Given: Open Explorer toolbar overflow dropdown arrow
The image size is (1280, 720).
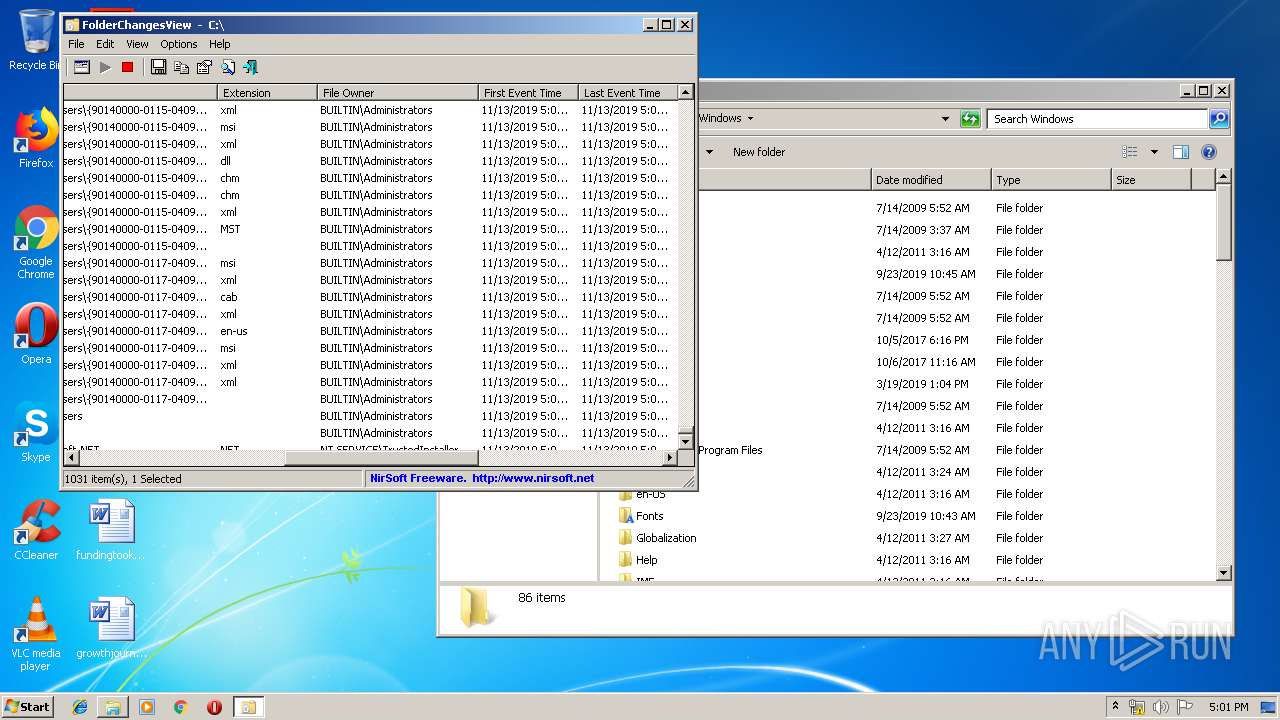Looking at the screenshot, I should (x=710, y=152).
